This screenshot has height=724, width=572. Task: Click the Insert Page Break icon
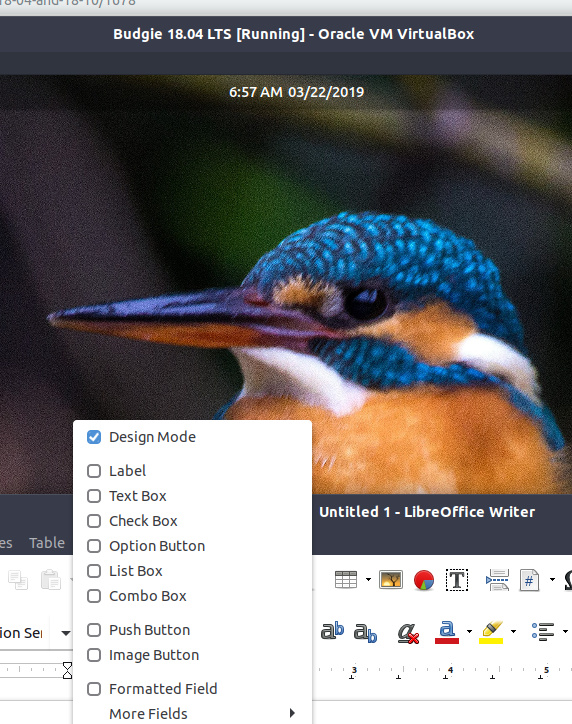497,580
